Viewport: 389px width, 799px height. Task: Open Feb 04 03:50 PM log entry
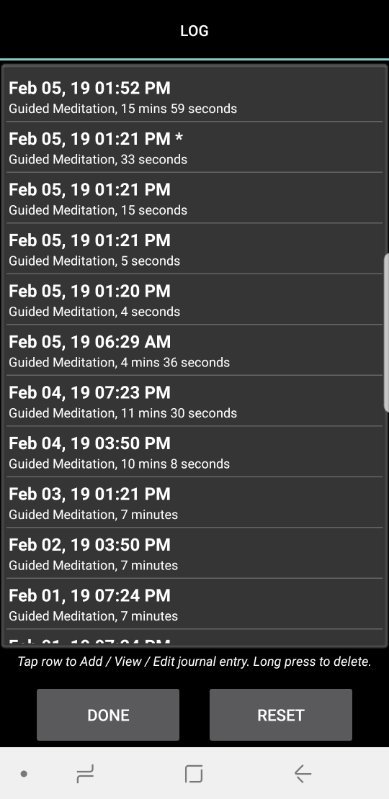click(x=194, y=452)
